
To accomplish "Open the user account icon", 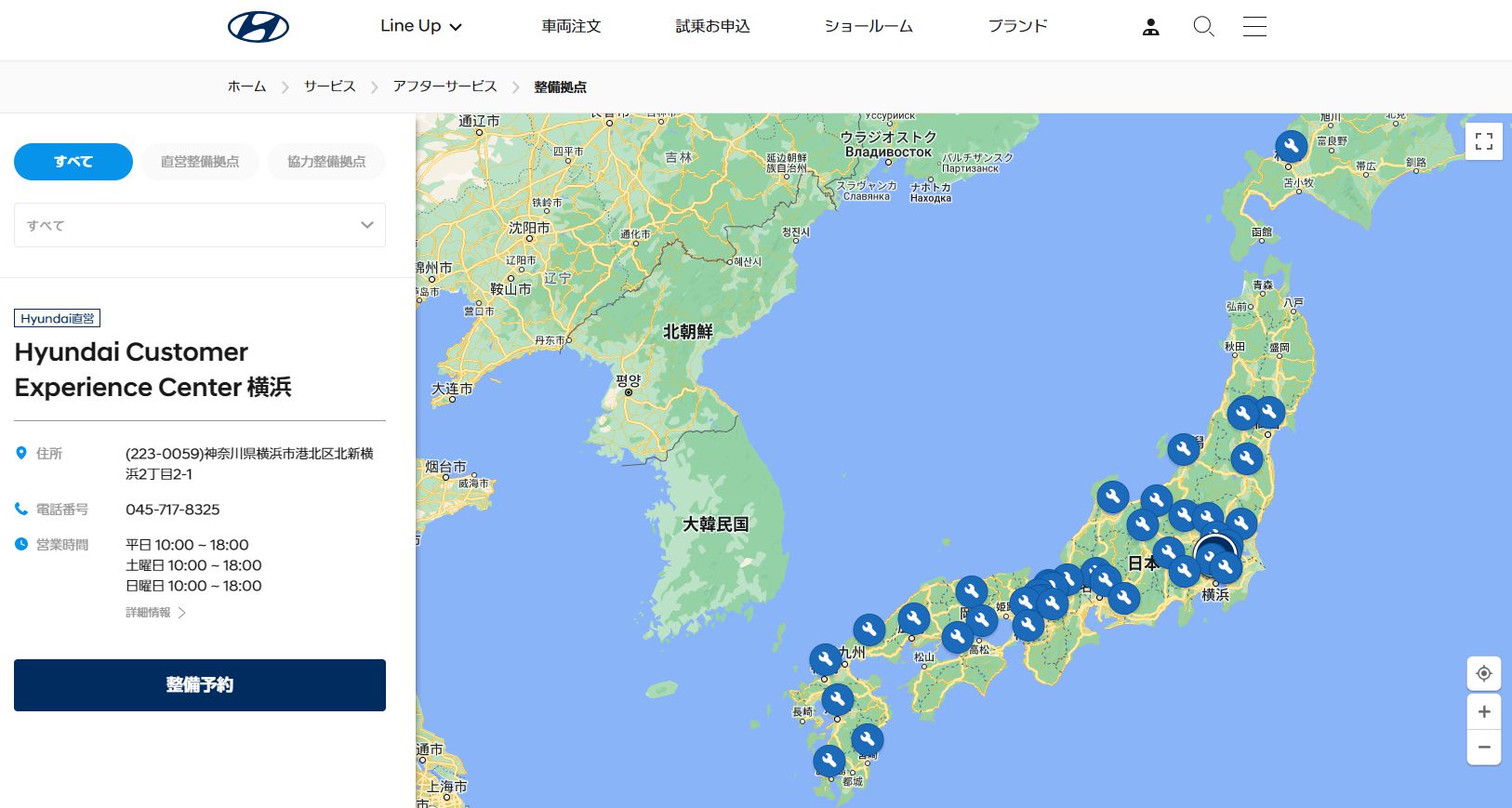I will [x=1150, y=27].
